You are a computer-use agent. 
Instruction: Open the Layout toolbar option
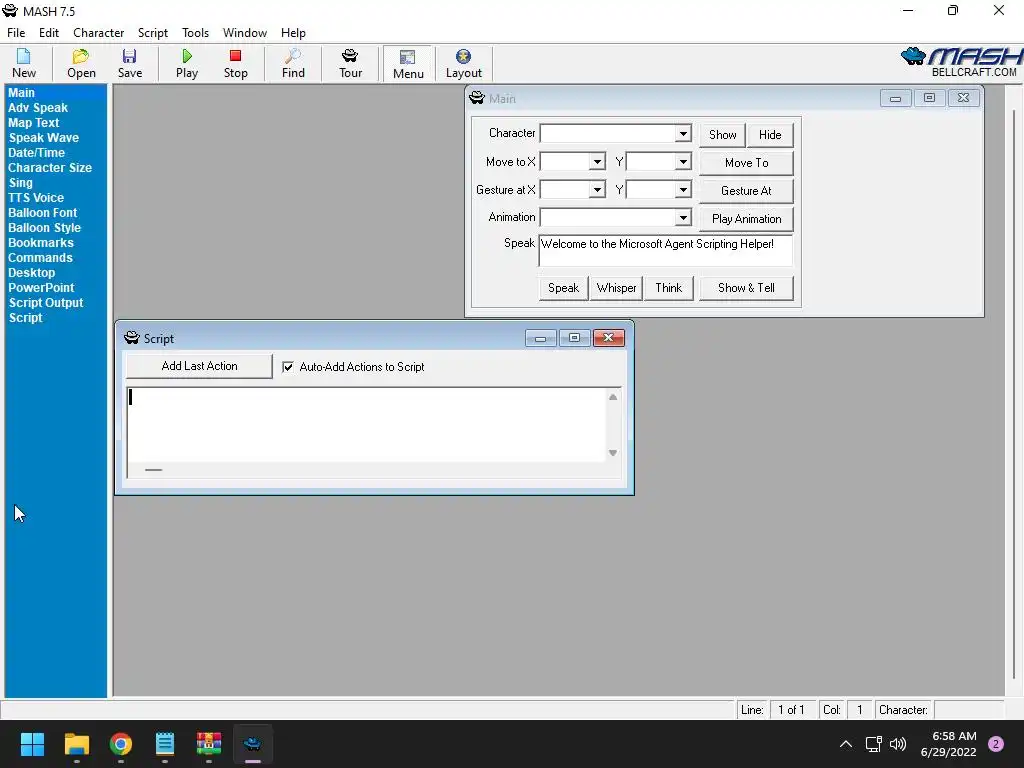(464, 63)
